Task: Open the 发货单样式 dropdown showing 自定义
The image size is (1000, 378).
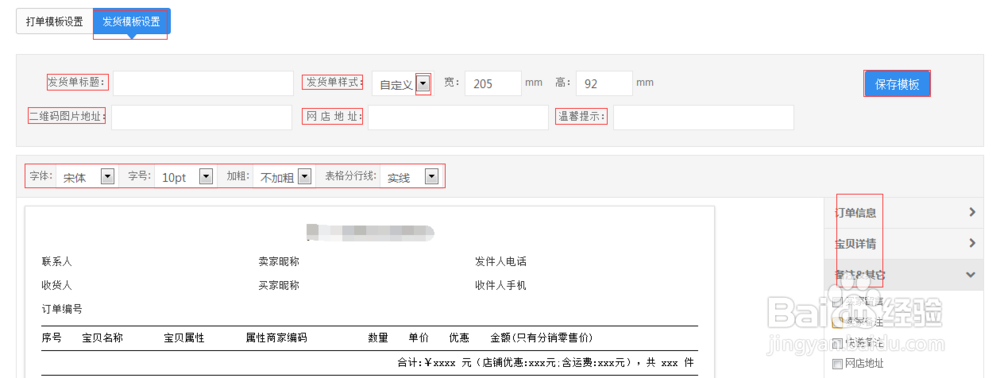Action: [x=402, y=84]
